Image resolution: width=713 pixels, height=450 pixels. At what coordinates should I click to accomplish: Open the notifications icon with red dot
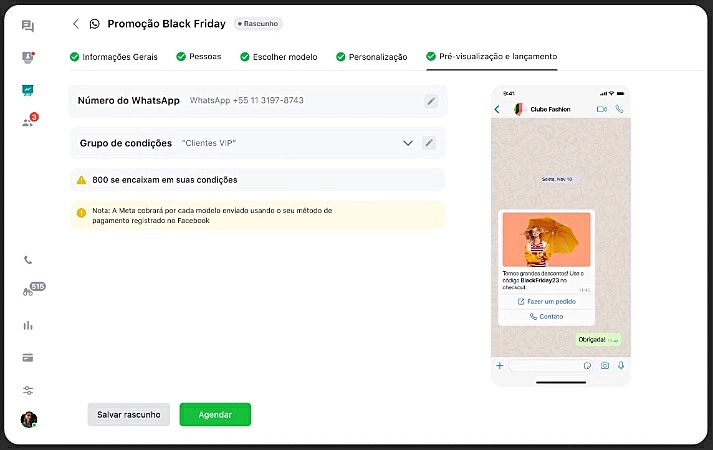coord(28,58)
